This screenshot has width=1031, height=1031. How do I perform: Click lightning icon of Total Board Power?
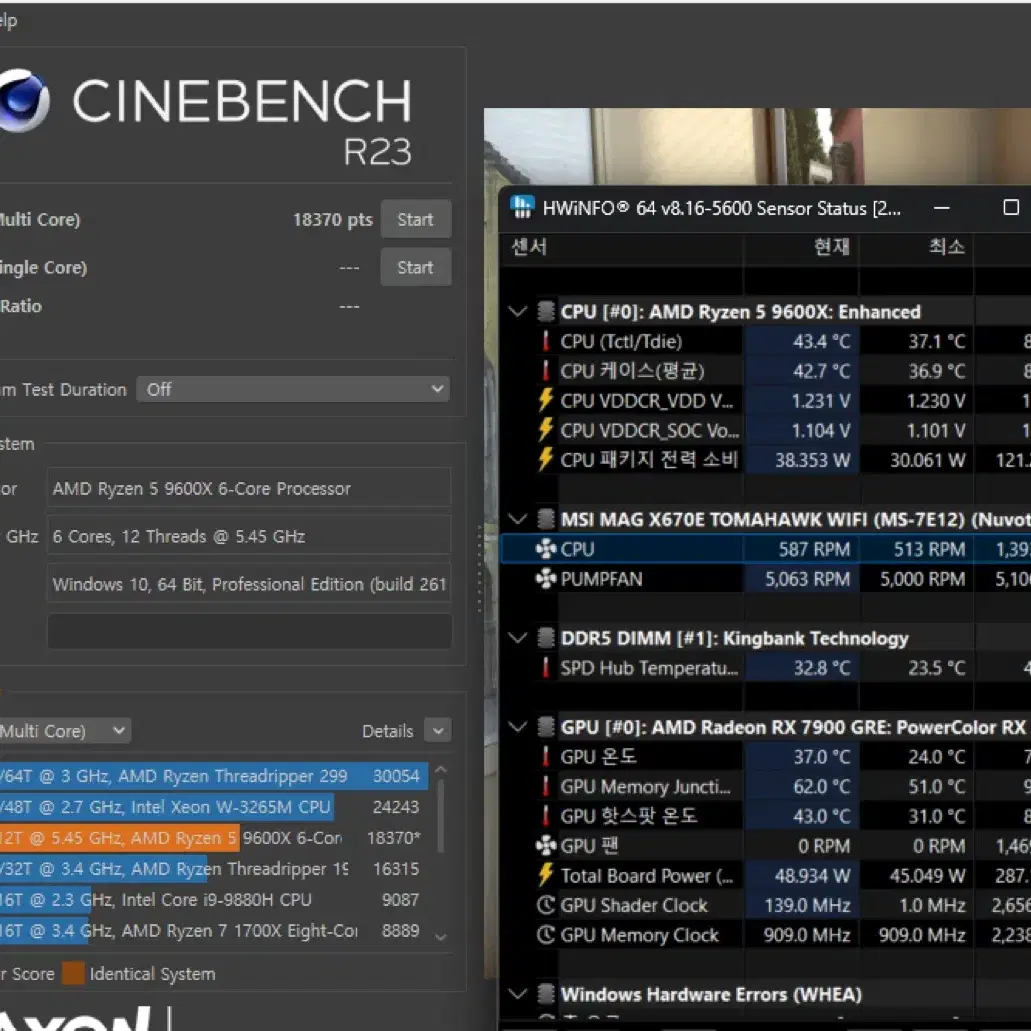pos(545,875)
